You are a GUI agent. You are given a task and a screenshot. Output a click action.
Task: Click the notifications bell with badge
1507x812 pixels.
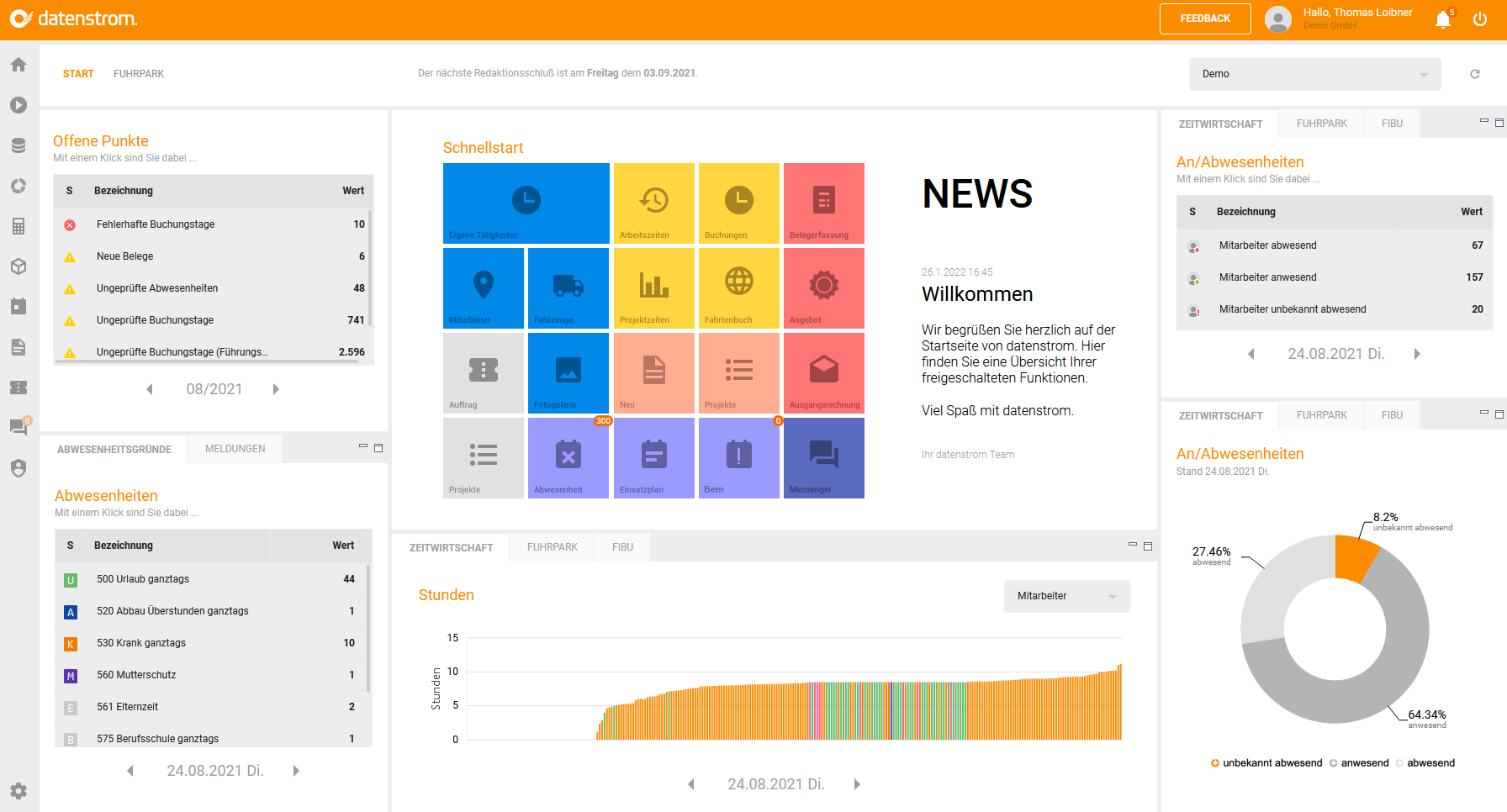1442,18
